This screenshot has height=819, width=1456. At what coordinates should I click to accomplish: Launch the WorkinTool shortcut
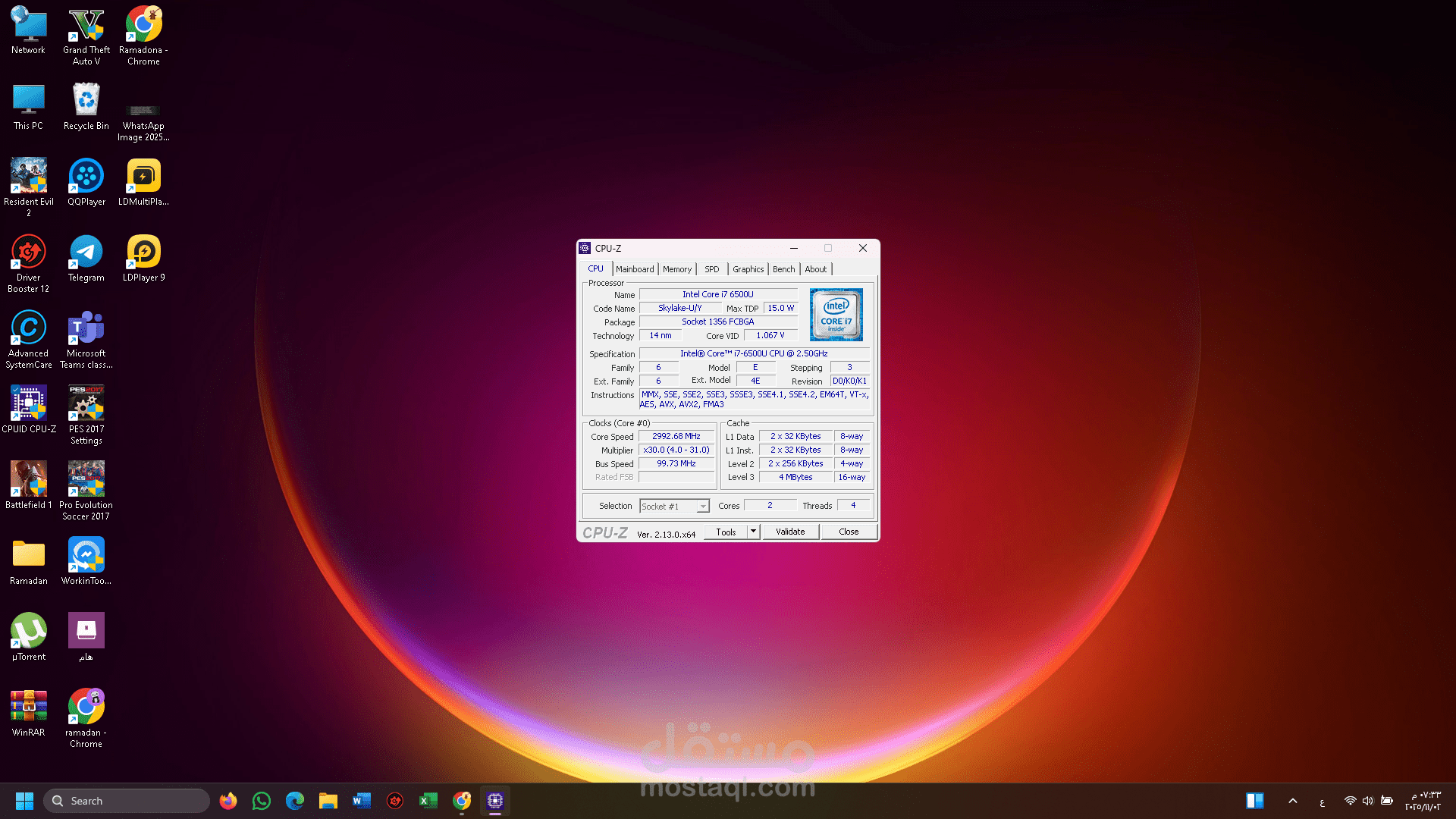(86, 561)
